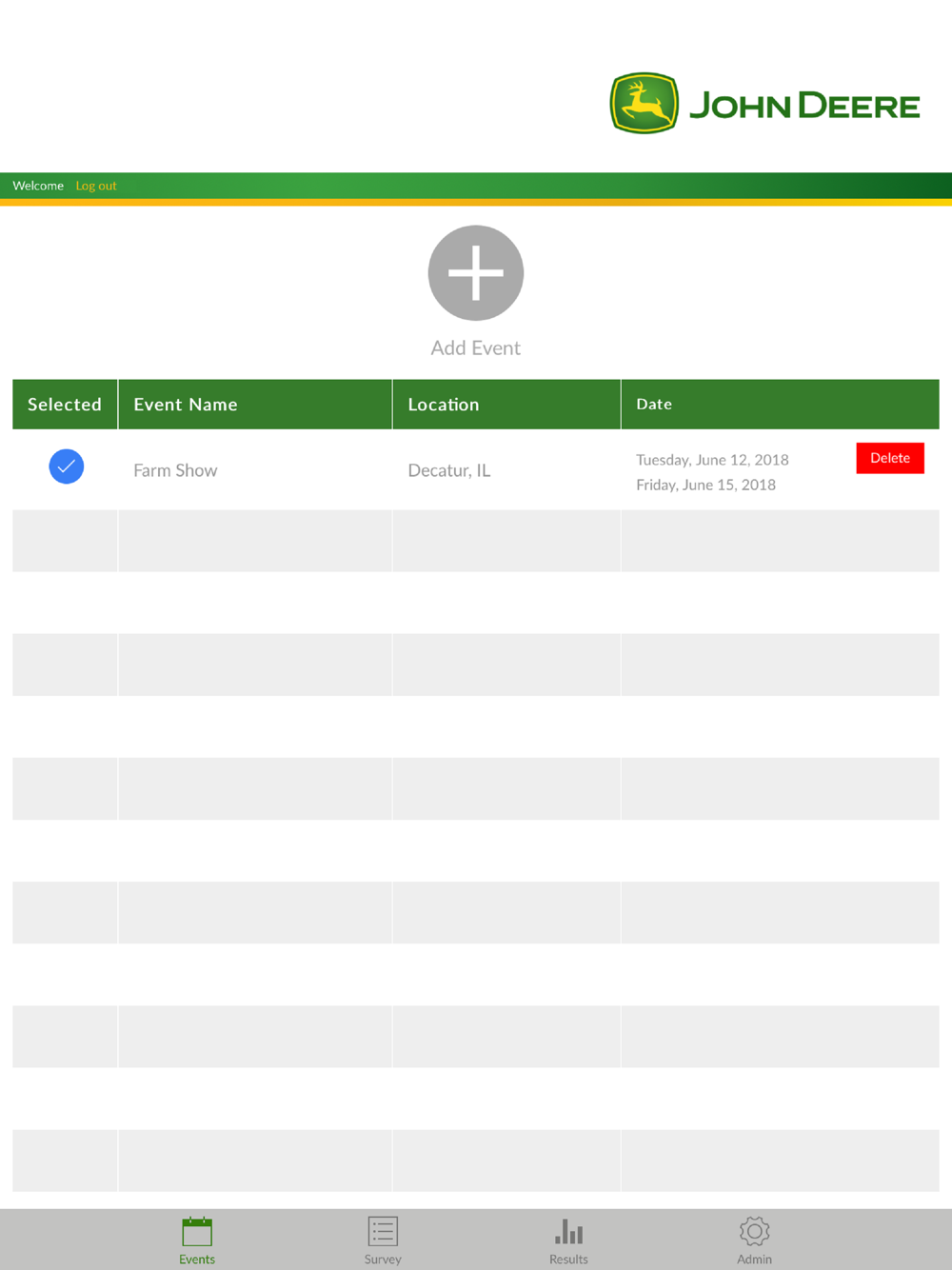
Task: Go to the Admin tab
Action: point(754,1240)
